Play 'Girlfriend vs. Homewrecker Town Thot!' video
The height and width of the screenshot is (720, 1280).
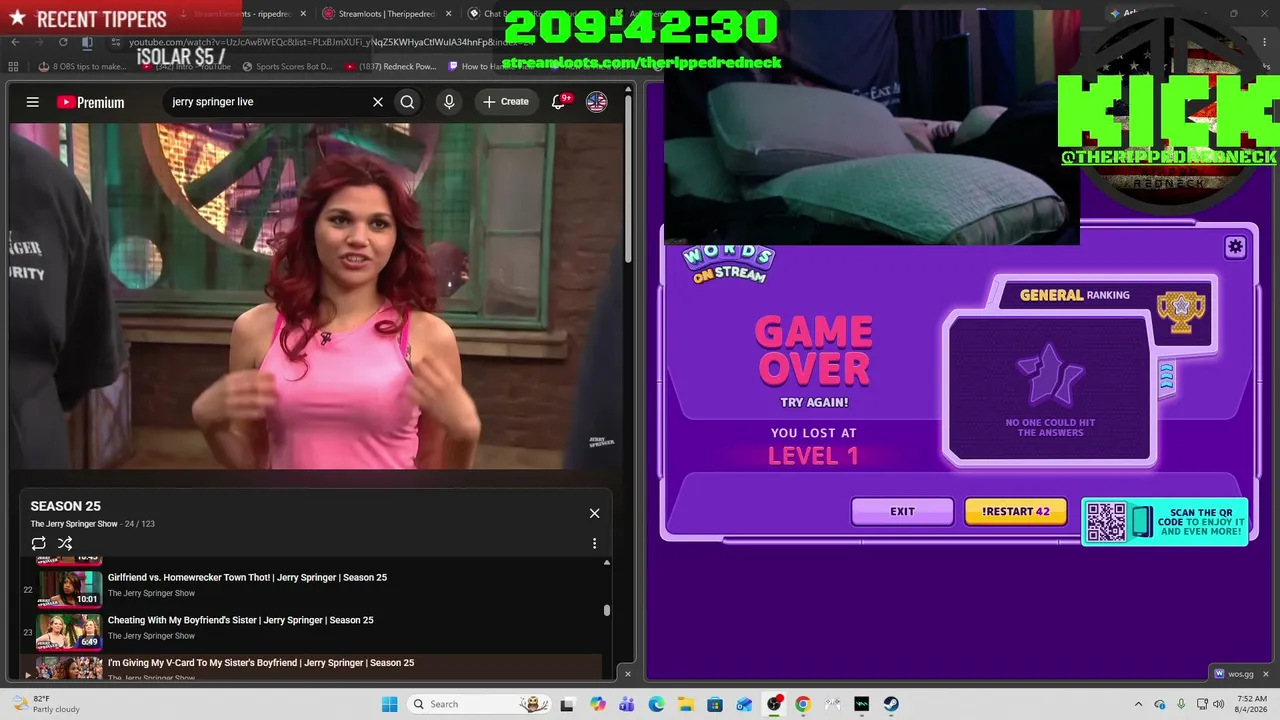[247, 577]
